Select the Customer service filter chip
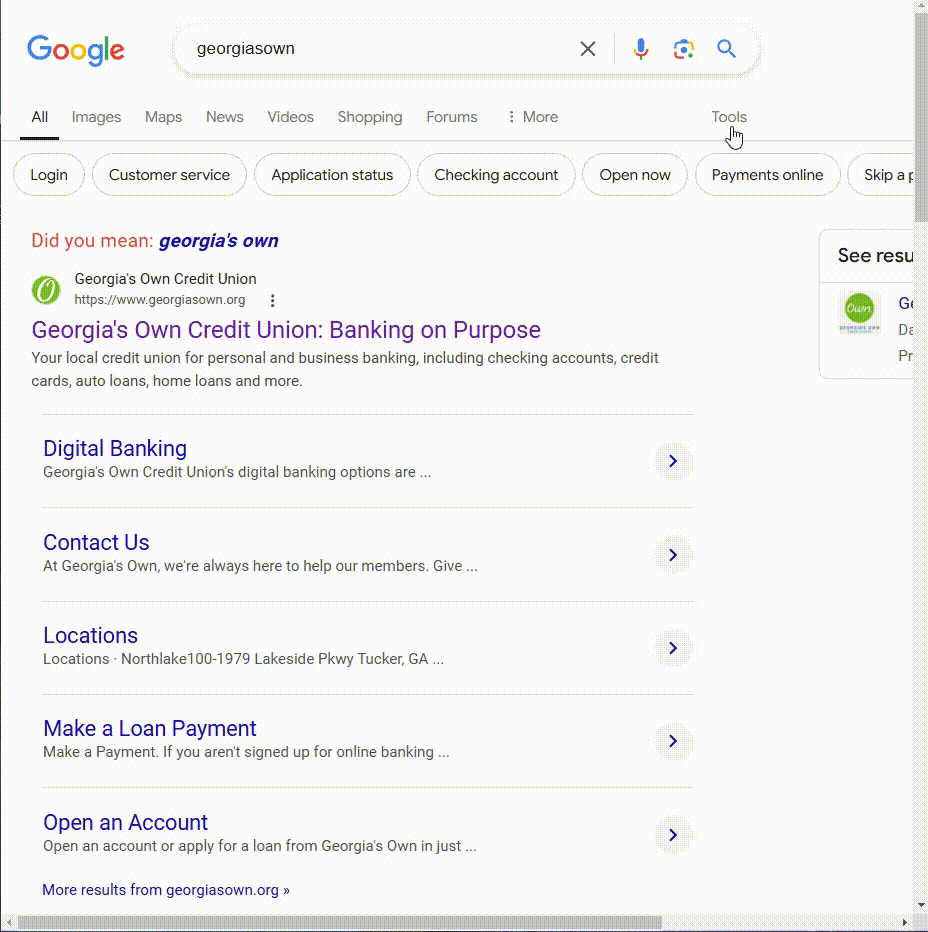 click(169, 175)
